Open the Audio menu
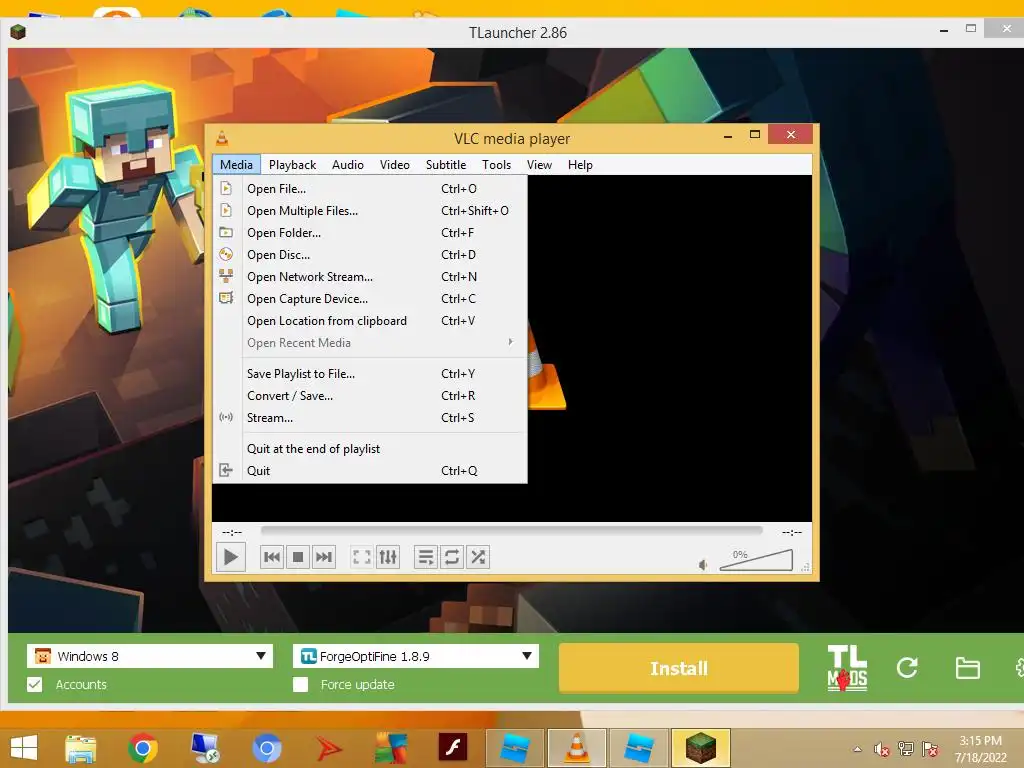 (347, 165)
